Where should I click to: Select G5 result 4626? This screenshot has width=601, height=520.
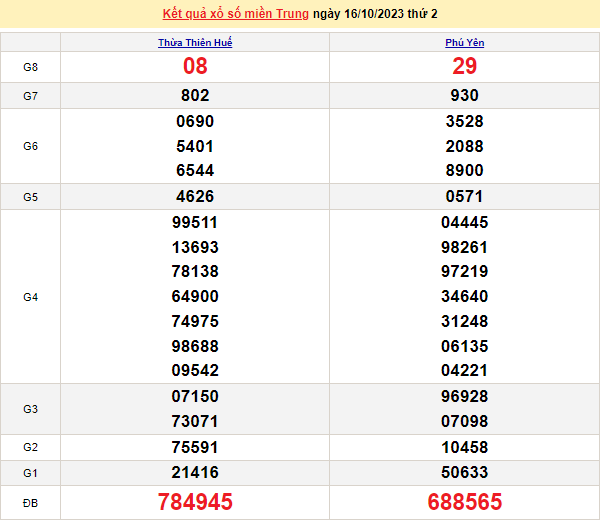pyautogui.click(x=195, y=197)
